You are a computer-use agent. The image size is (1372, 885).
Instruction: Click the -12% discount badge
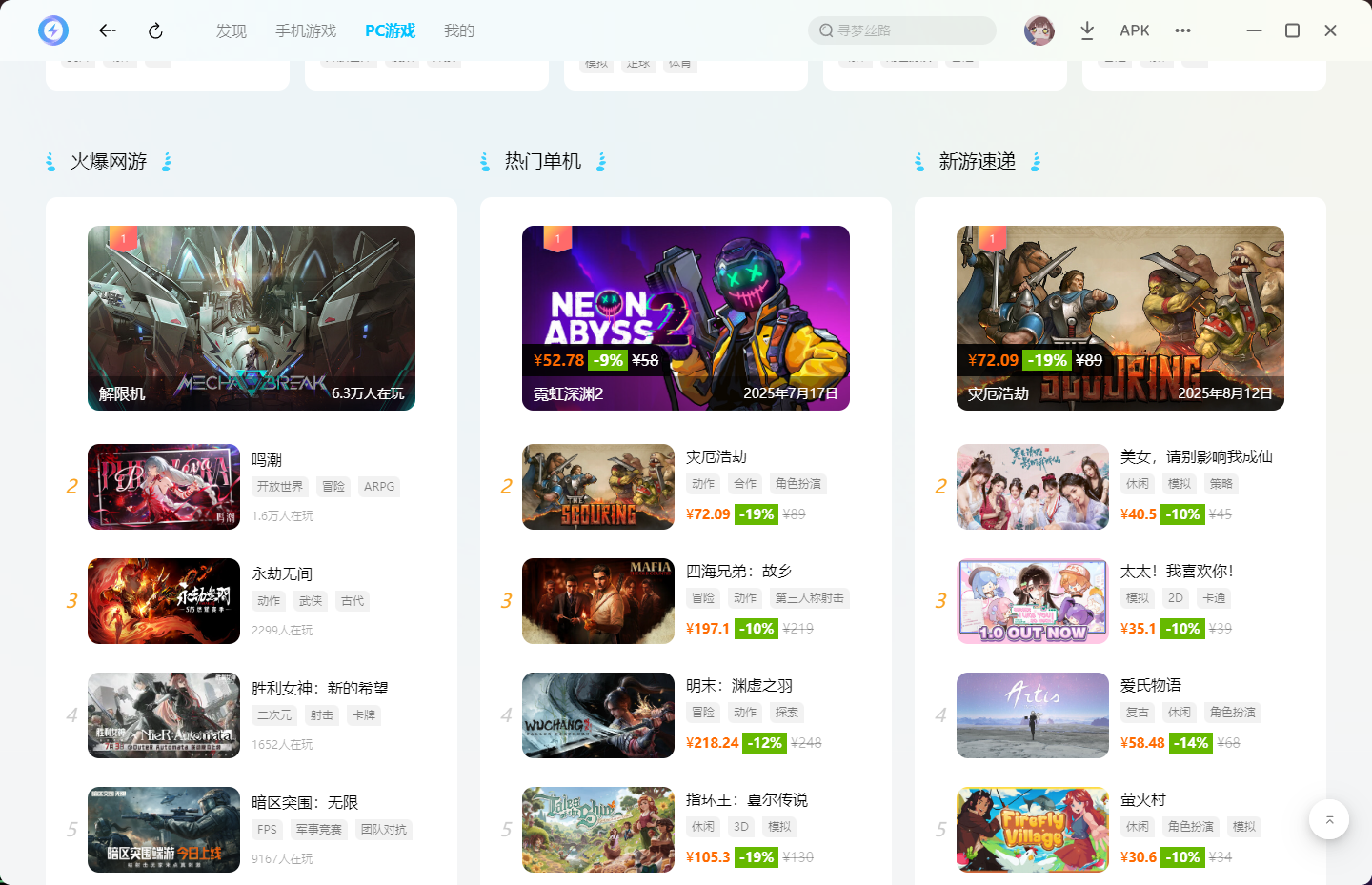point(765,743)
